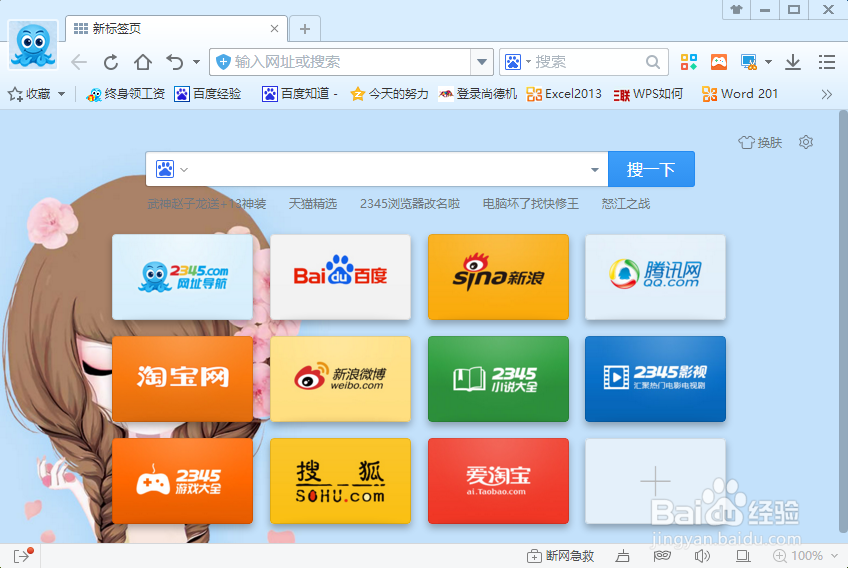Click 断网急救 in the status bar

click(x=561, y=556)
